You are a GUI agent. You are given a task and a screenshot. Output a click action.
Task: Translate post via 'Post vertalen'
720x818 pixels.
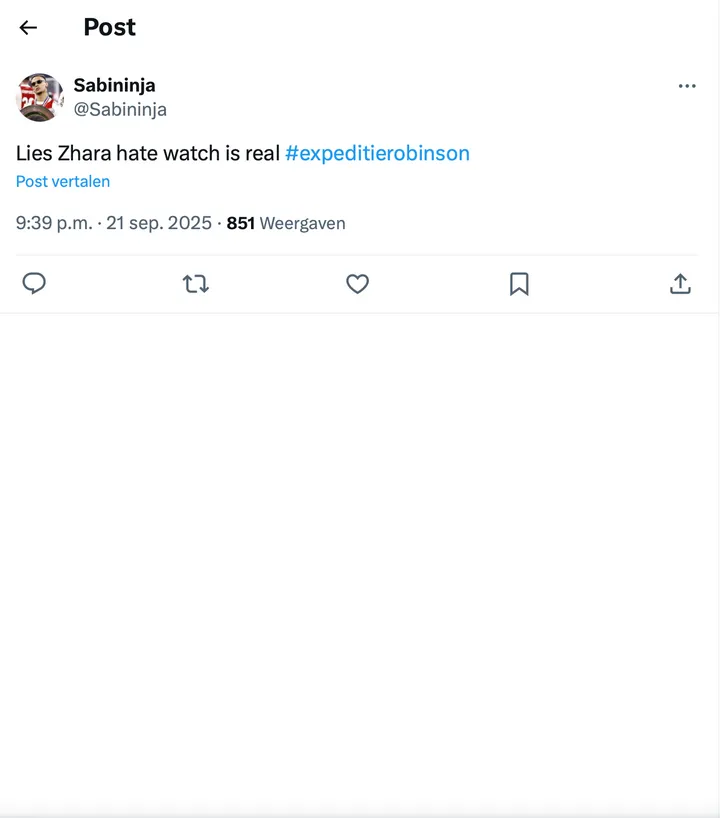[x=63, y=181]
